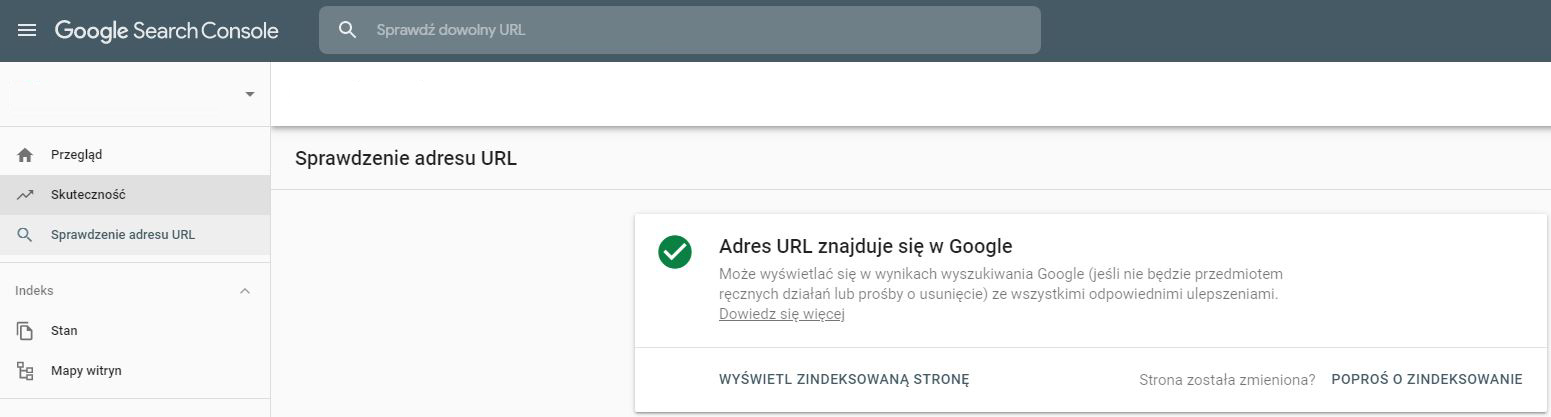The height and width of the screenshot is (417, 1551).
Task: Select the Skuteczność menu item label
Action: (x=88, y=195)
